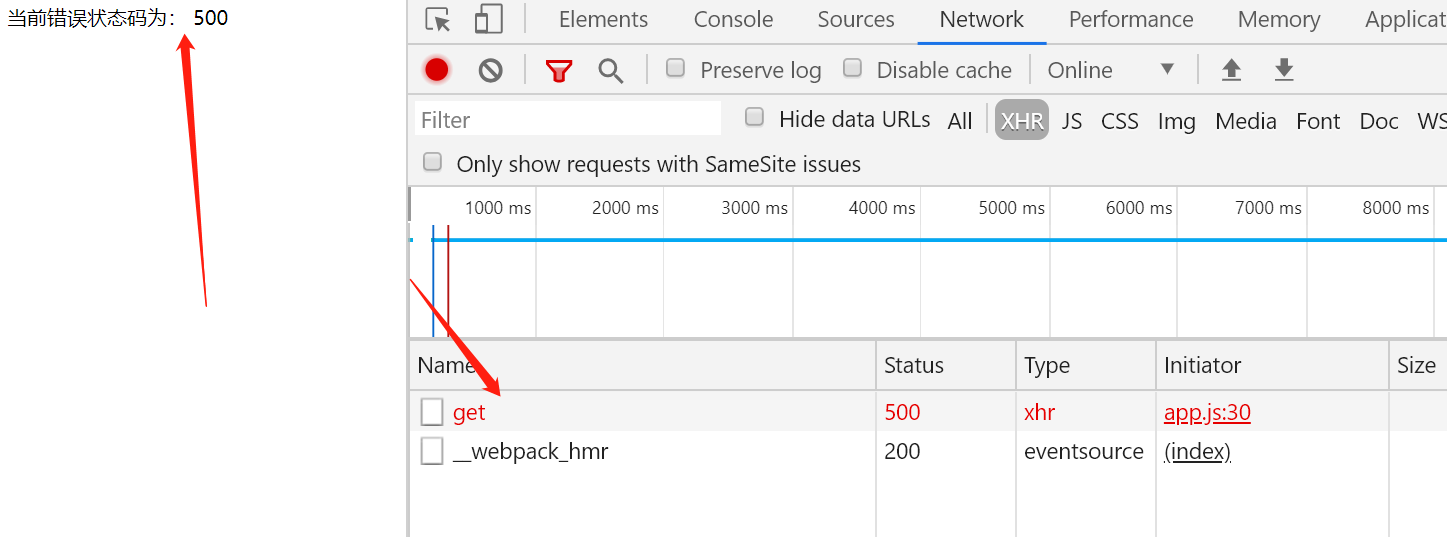Viewport: 1447px width, 537px height.
Task: Import HAR file with upload arrow
Action: (1231, 70)
